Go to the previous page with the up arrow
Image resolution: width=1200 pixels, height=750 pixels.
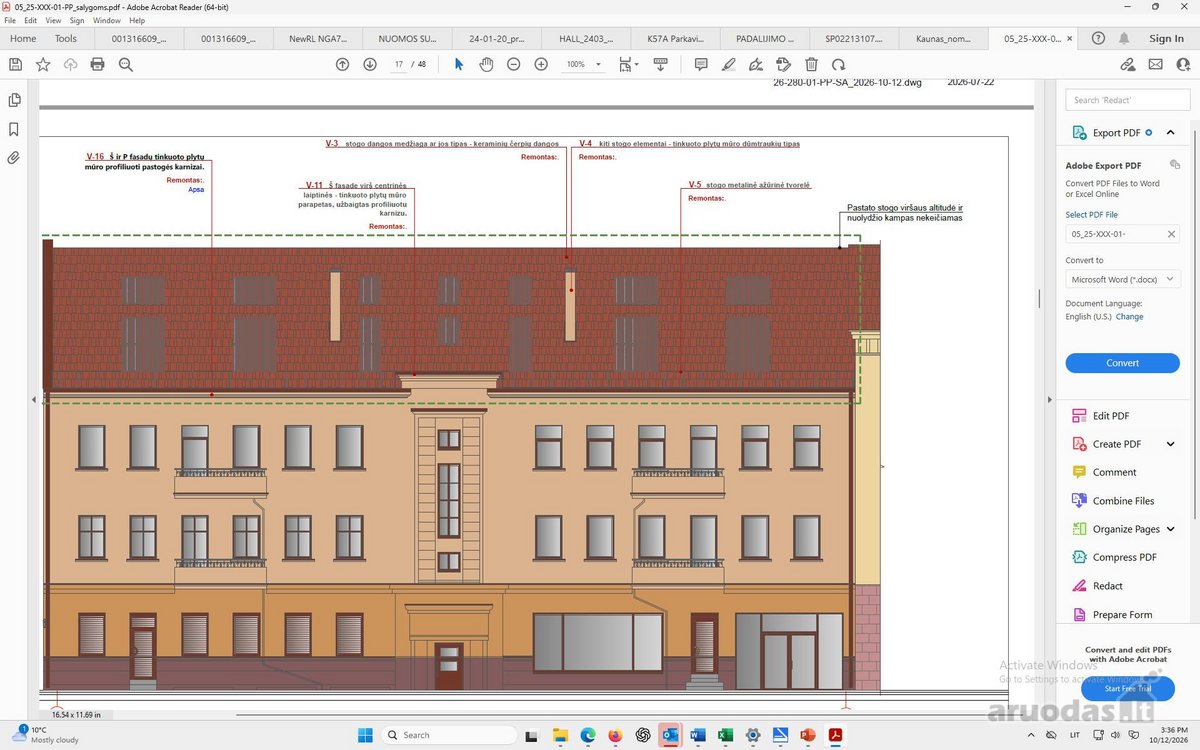pos(342,64)
